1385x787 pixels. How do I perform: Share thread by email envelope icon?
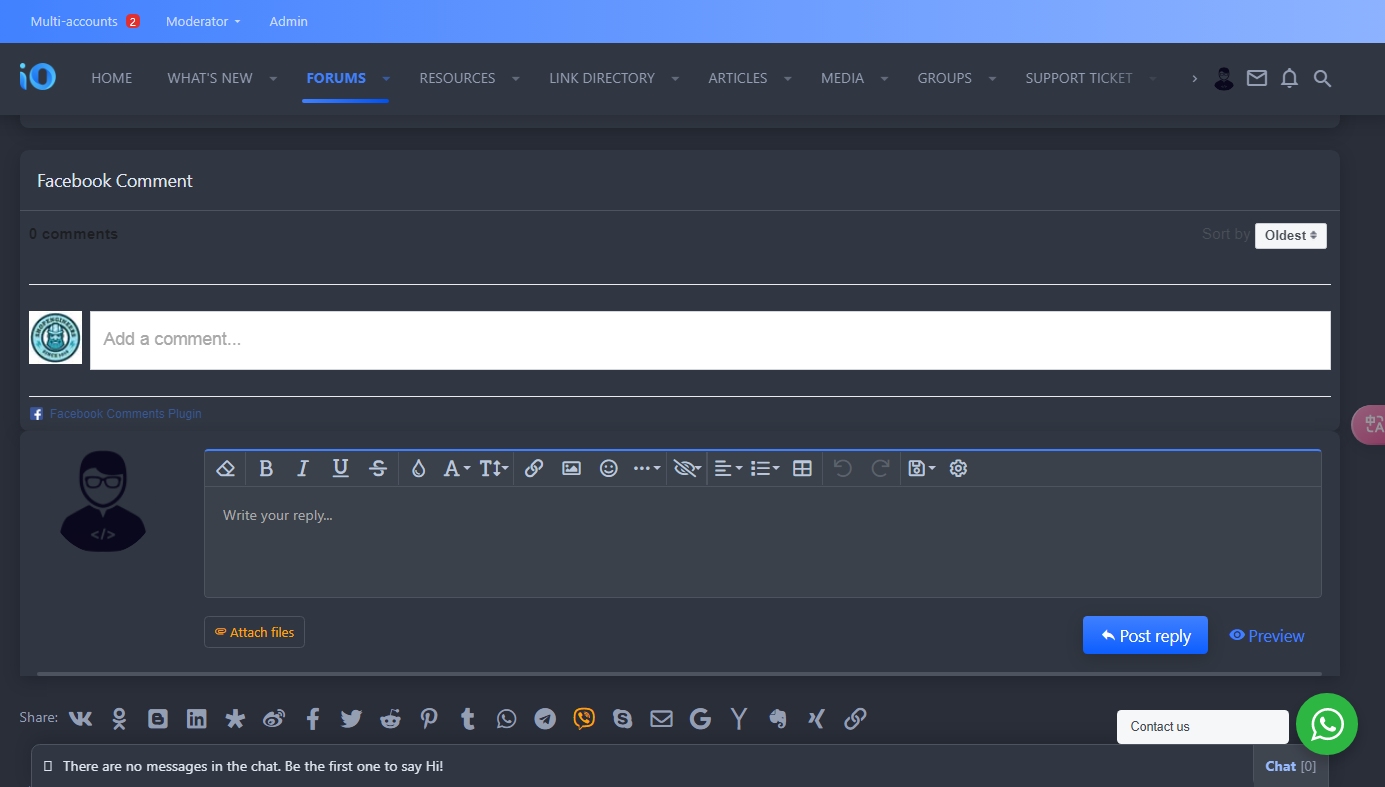(661, 718)
